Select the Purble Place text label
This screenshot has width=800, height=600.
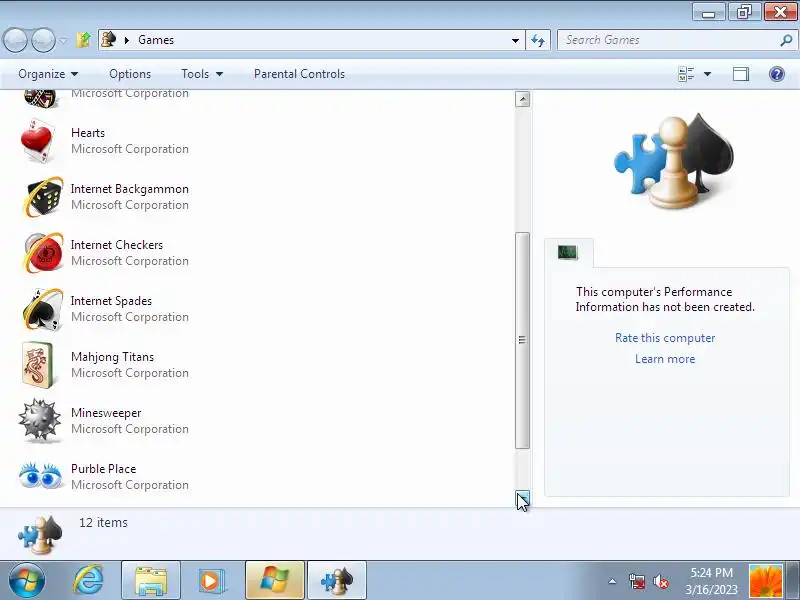tap(104, 469)
